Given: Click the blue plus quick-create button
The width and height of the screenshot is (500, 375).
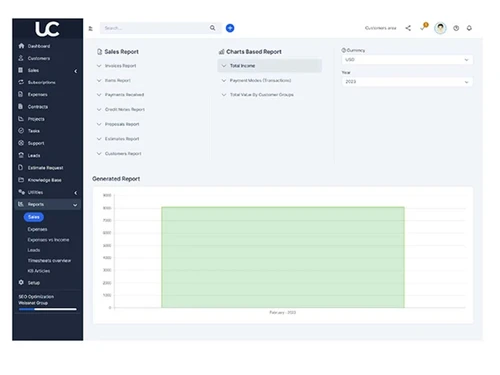Looking at the screenshot, I should 230,28.
